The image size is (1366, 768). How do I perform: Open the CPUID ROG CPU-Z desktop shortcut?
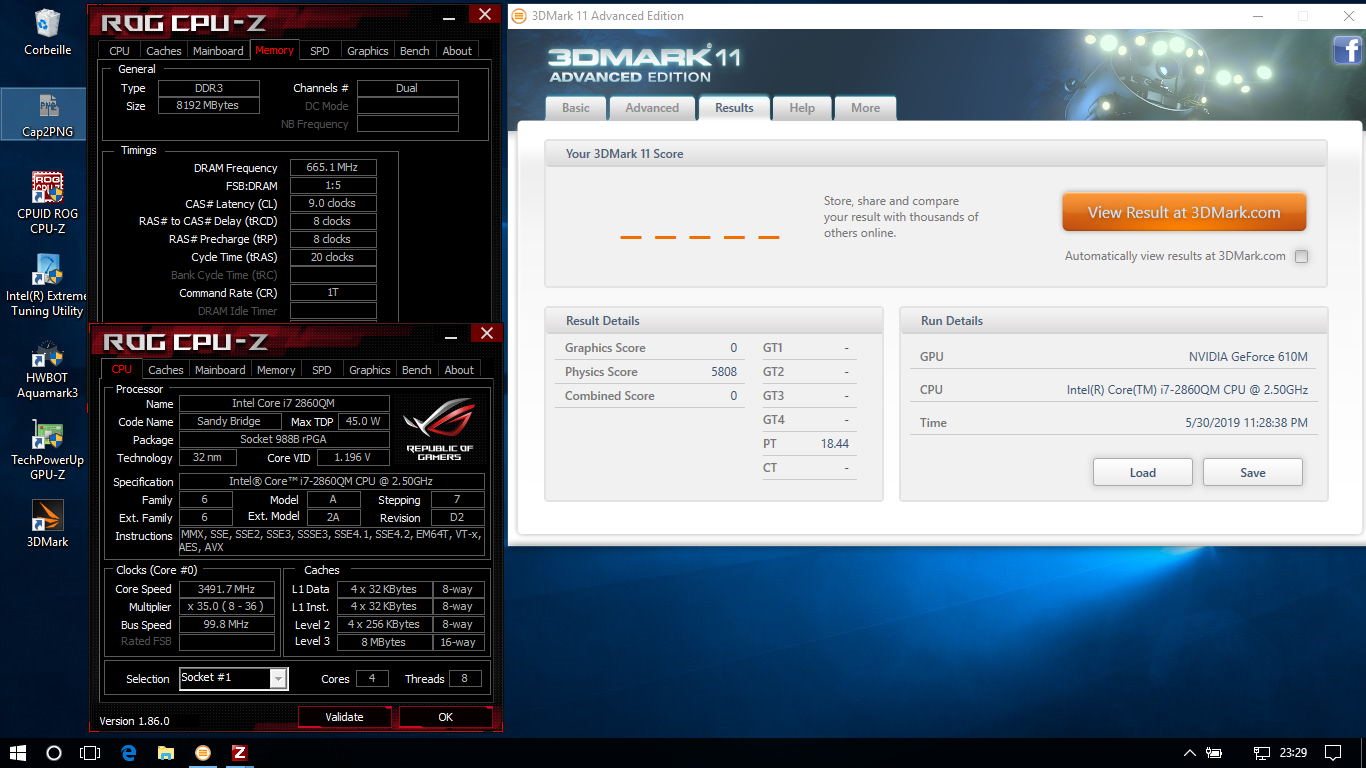pos(47,203)
